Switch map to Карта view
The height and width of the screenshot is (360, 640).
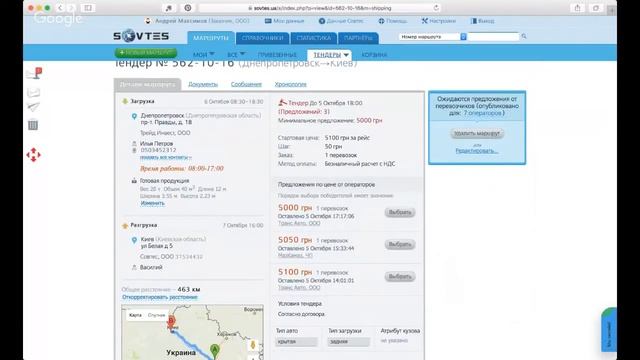[135, 315]
